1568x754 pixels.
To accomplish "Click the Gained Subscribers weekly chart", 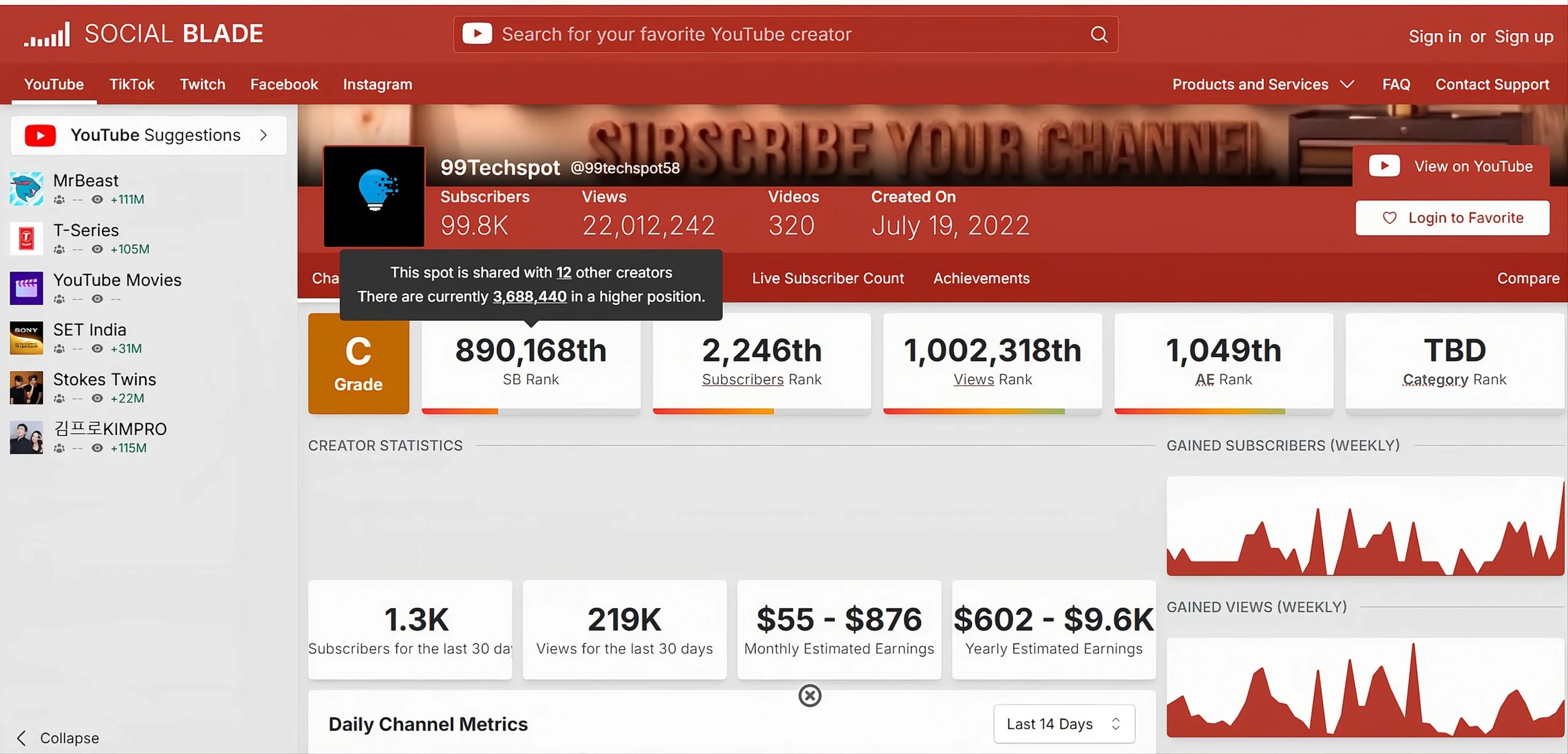I will pos(1365,526).
